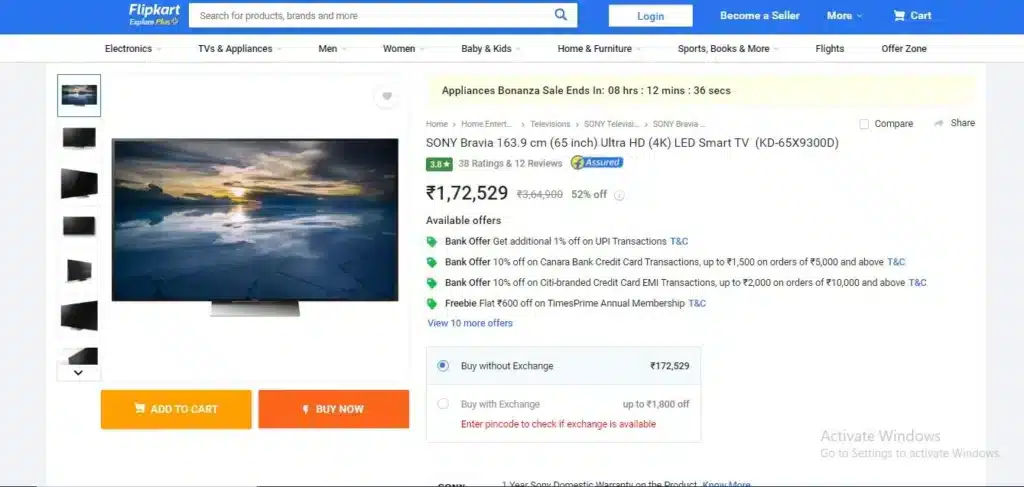The height and width of the screenshot is (487, 1024).
Task: Tick the Compare checkbox
Action: coord(864,124)
